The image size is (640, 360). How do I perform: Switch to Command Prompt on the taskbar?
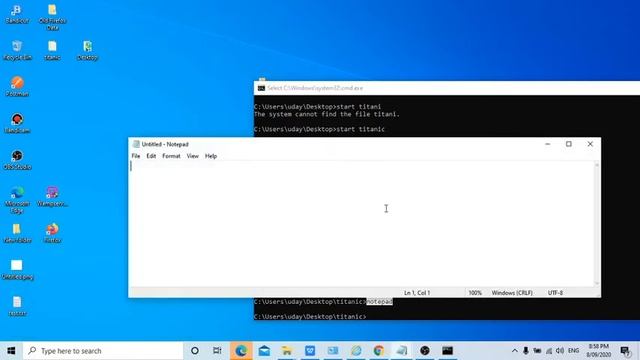coord(447,351)
